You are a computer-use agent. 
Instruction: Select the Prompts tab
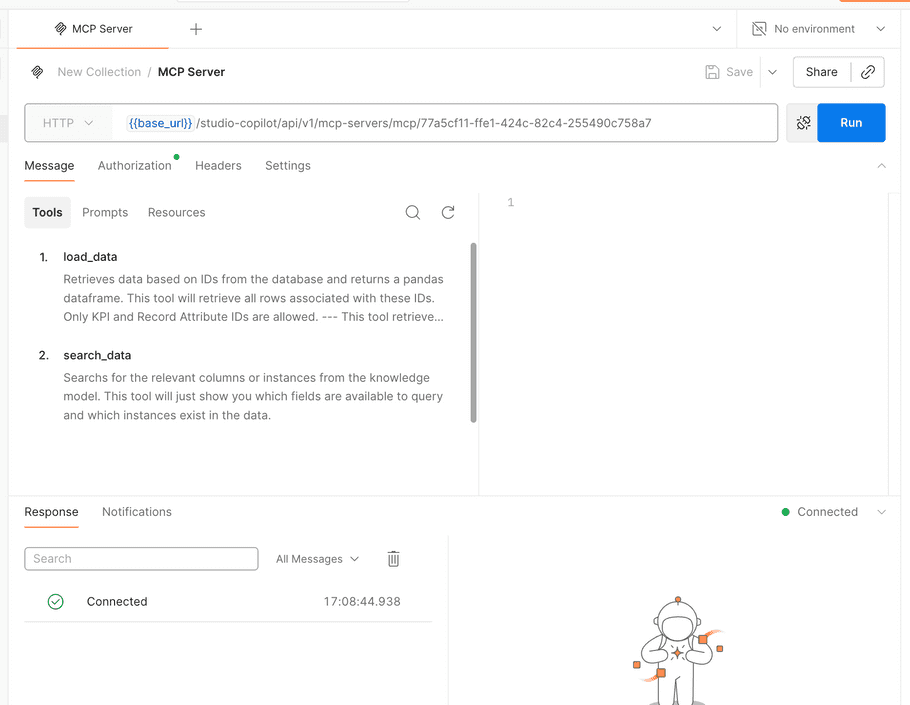pos(105,212)
